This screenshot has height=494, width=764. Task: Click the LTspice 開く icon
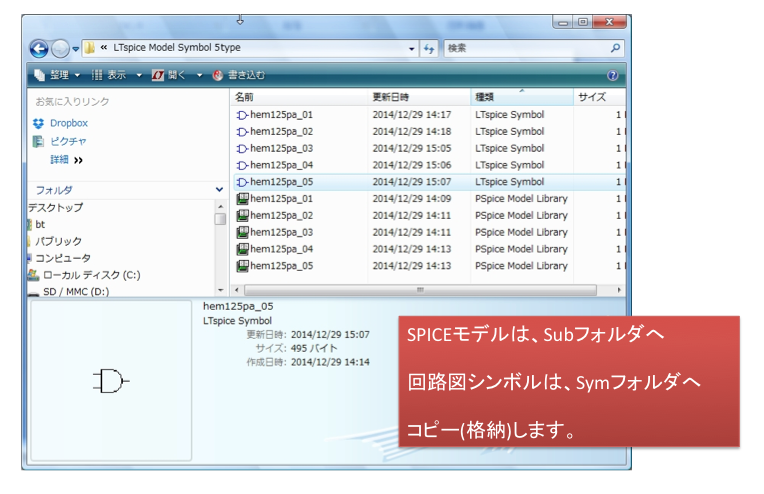(158, 75)
